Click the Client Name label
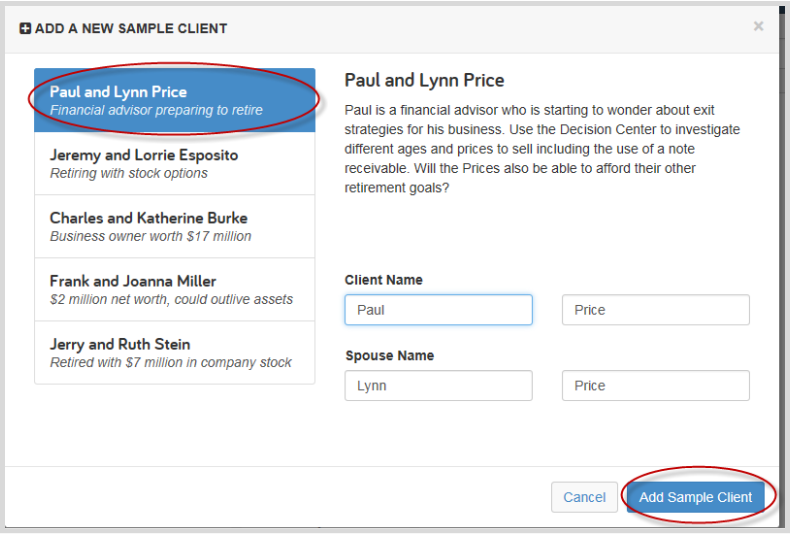790x534 pixels. tap(383, 280)
